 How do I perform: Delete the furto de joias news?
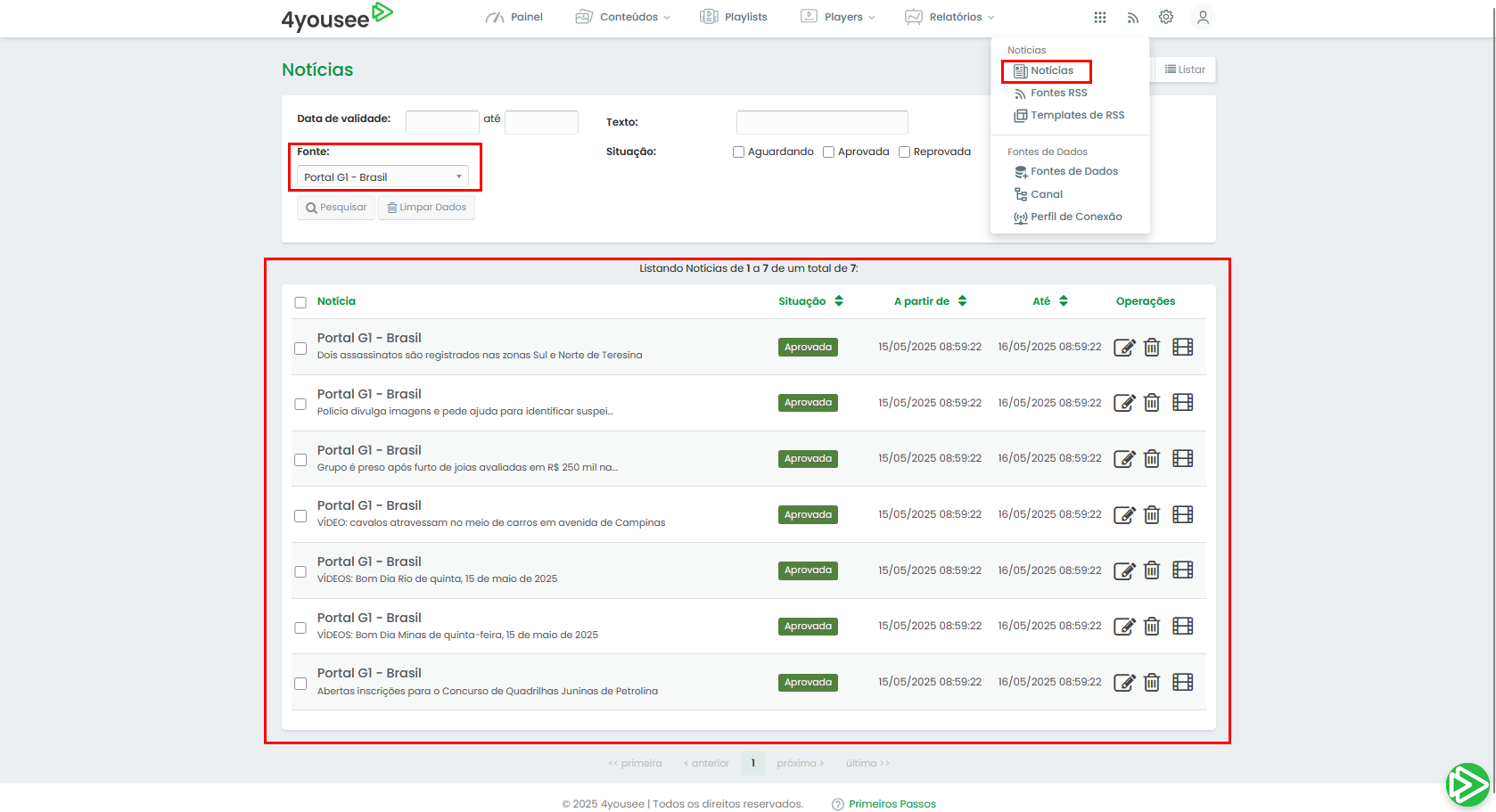[1152, 458]
